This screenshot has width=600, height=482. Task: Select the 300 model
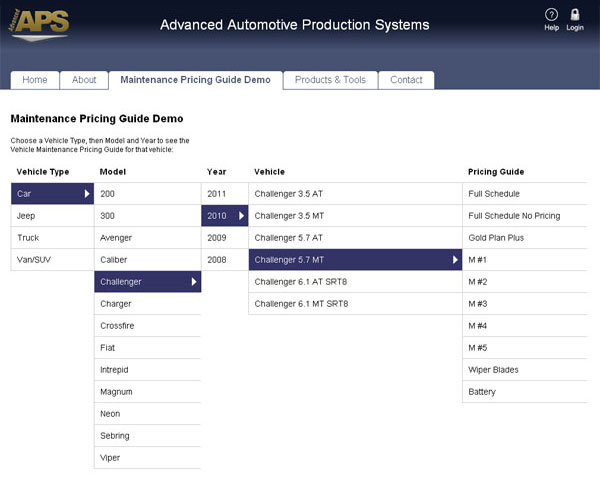(x=148, y=216)
